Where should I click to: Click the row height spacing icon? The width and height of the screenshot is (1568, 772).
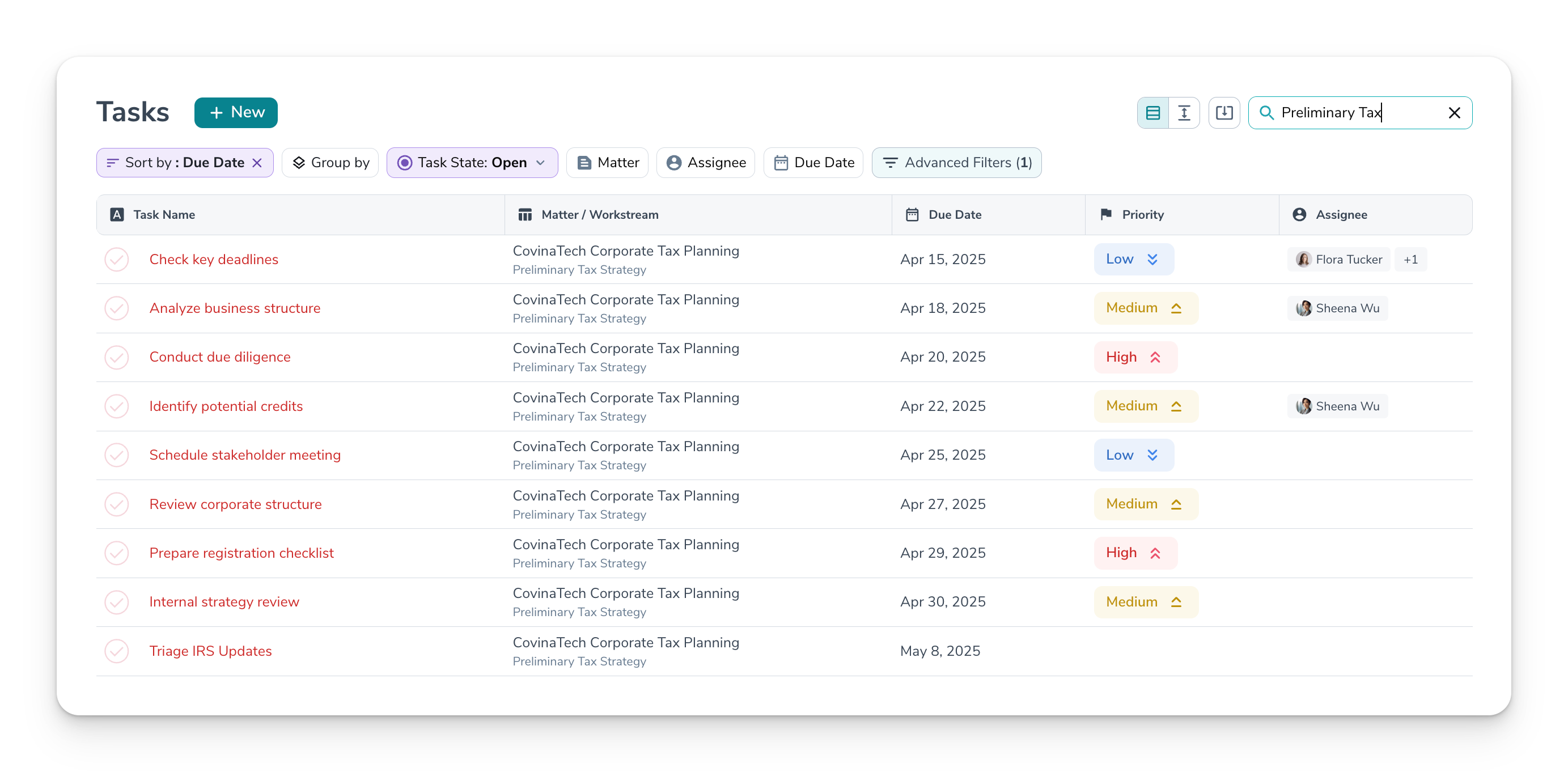(1184, 113)
